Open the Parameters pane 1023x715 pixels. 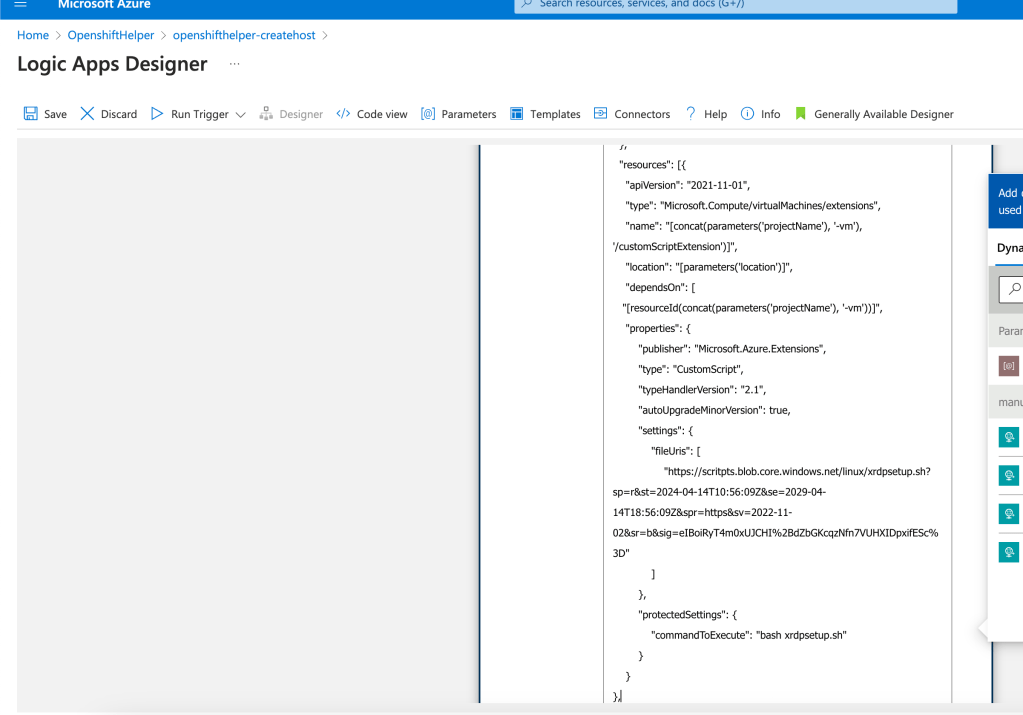[468, 114]
